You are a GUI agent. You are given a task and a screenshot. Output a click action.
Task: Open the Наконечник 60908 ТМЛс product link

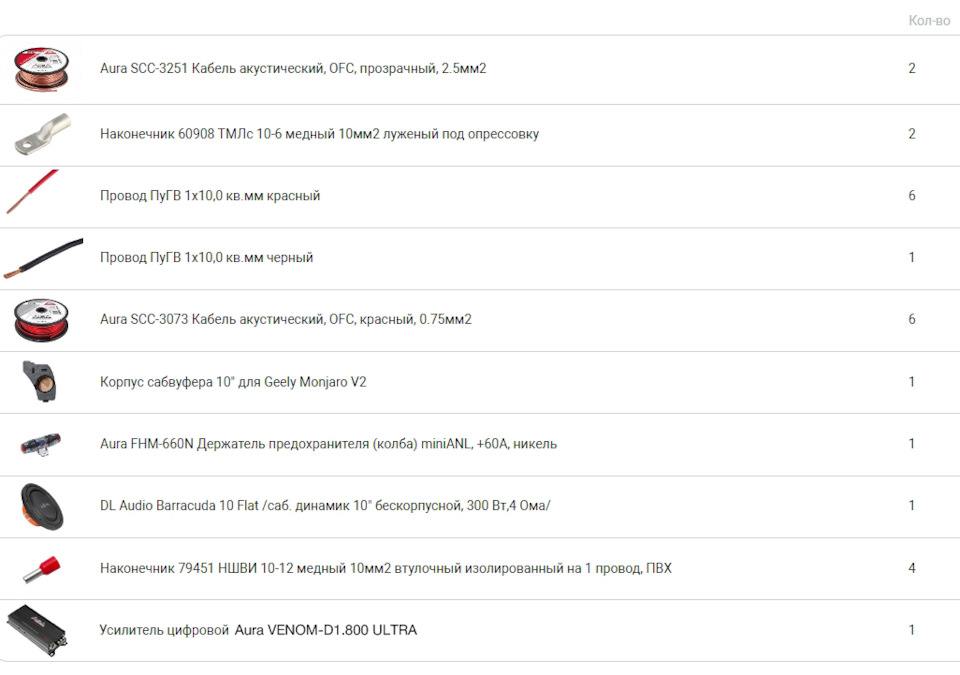pos(319,134)
